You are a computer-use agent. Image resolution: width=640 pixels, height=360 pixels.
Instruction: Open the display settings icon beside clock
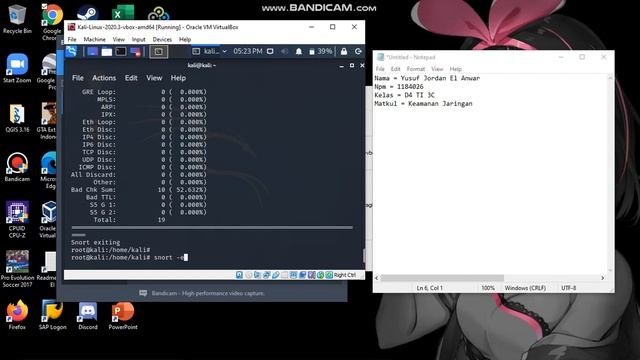[x=270, y=51]
